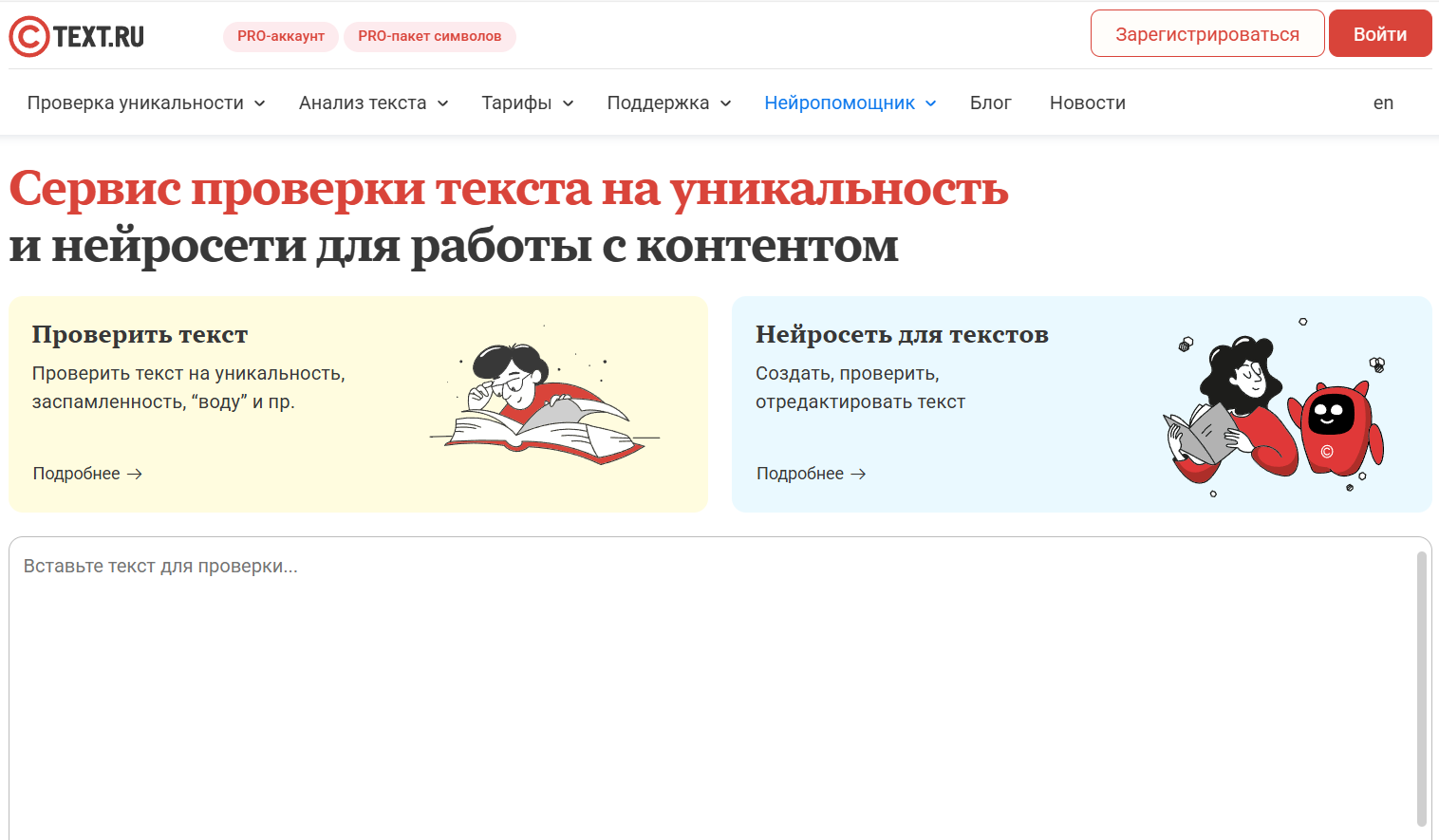Expand the Поддержка menu
This screenshot has height=840, width=1439.
668,103
